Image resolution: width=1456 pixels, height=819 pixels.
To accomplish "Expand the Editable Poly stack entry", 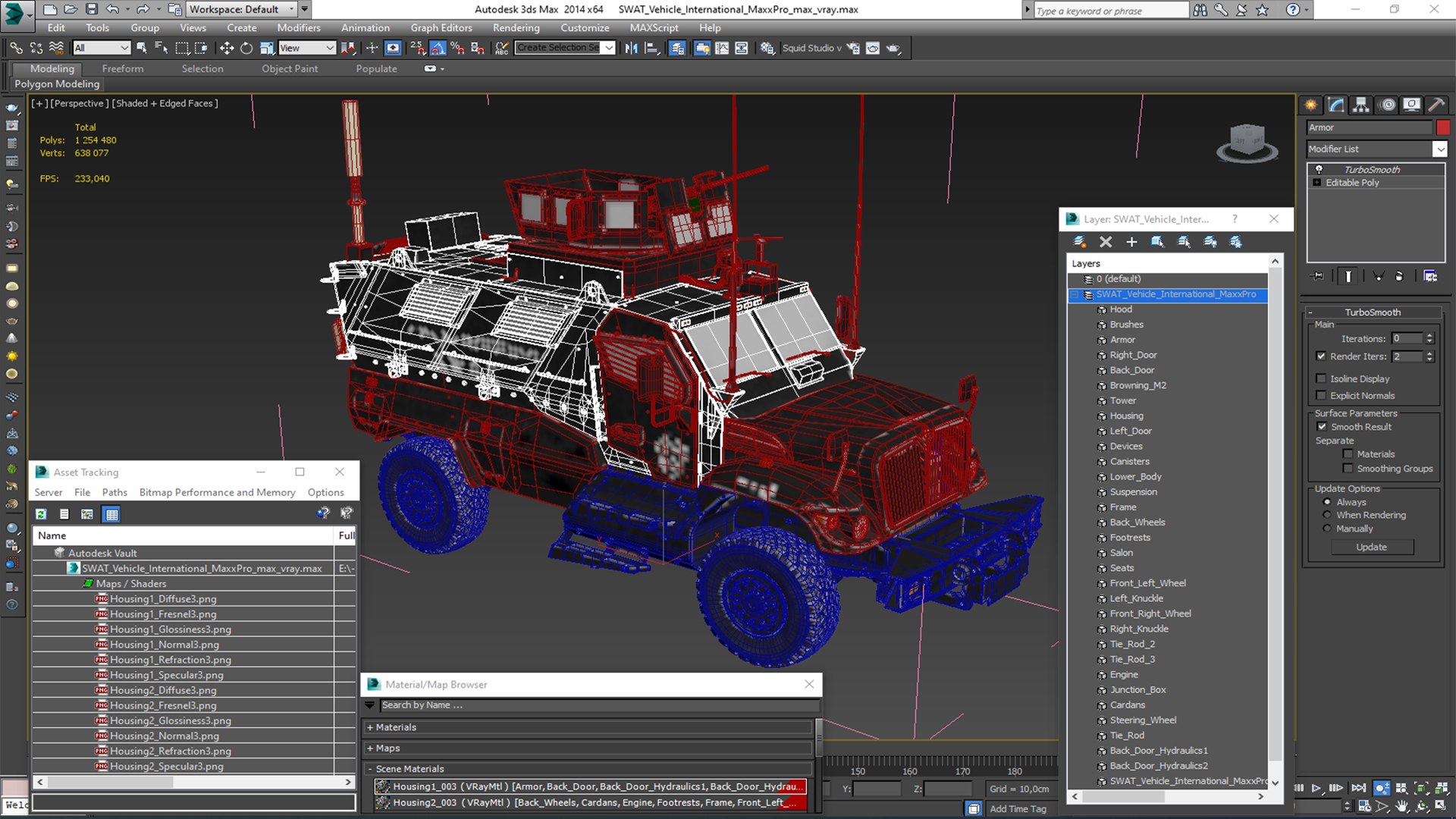I will click(x=1317, y=183).
